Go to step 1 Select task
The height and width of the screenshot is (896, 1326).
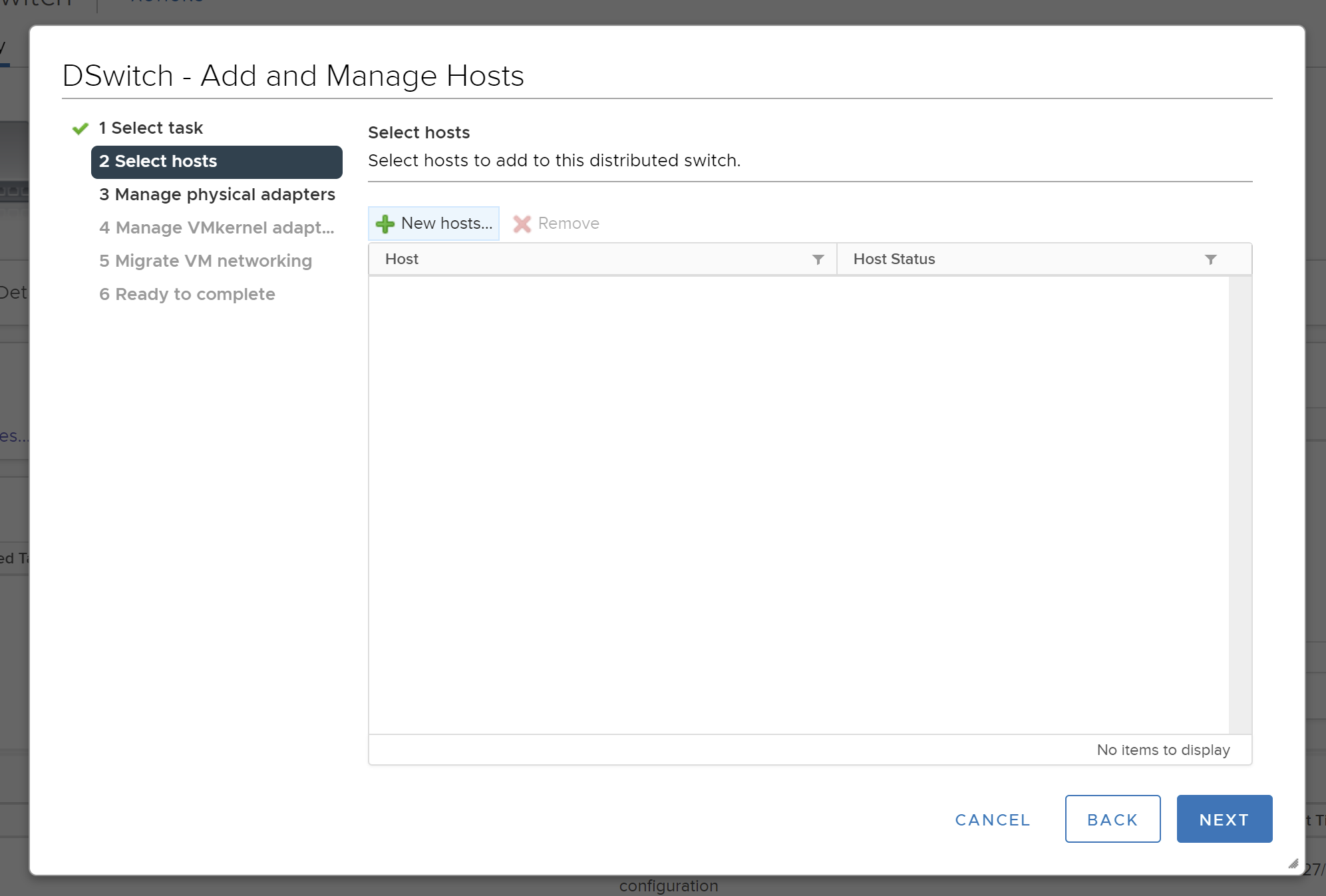[x=157, y=128]
